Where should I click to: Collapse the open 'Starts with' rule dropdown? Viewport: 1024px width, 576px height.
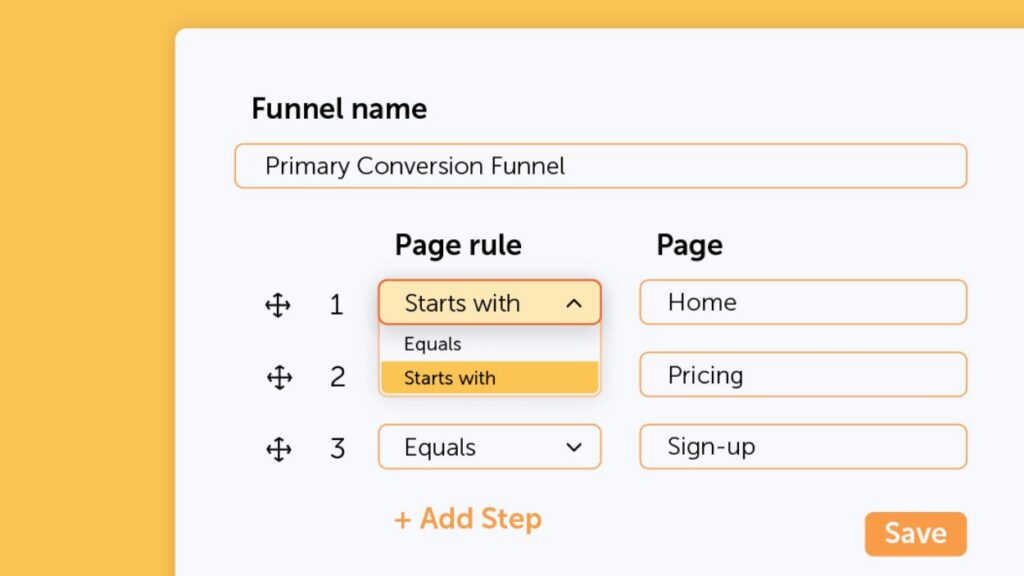point(489,303)
